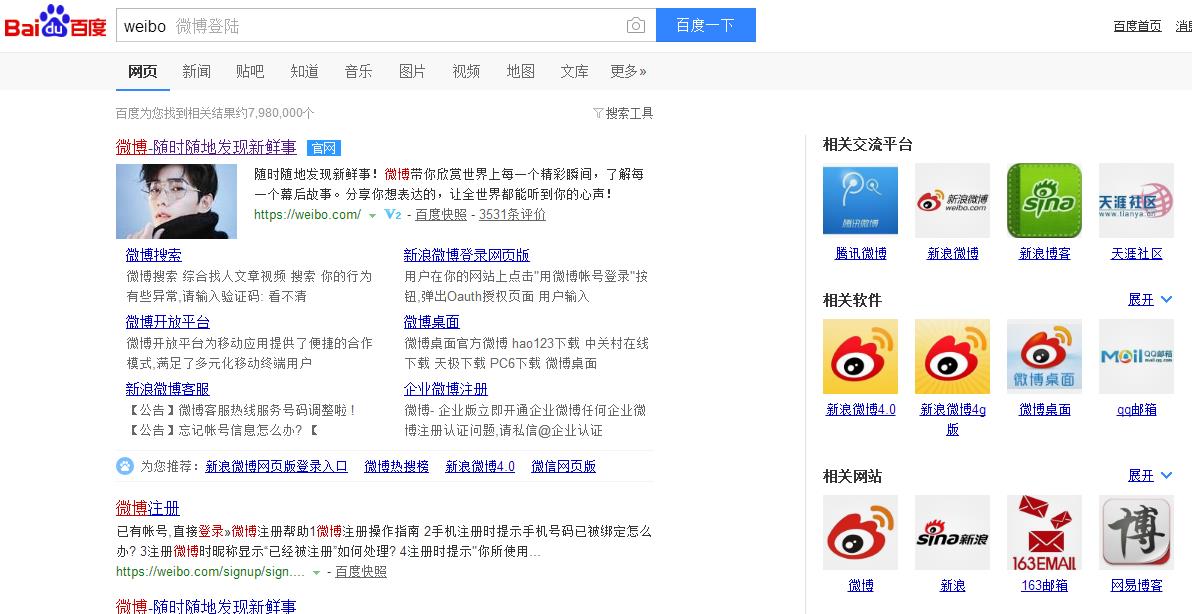Open the 天涯社区 text link
This screenshot has width=1192, height=614.
pos(1137,254)
